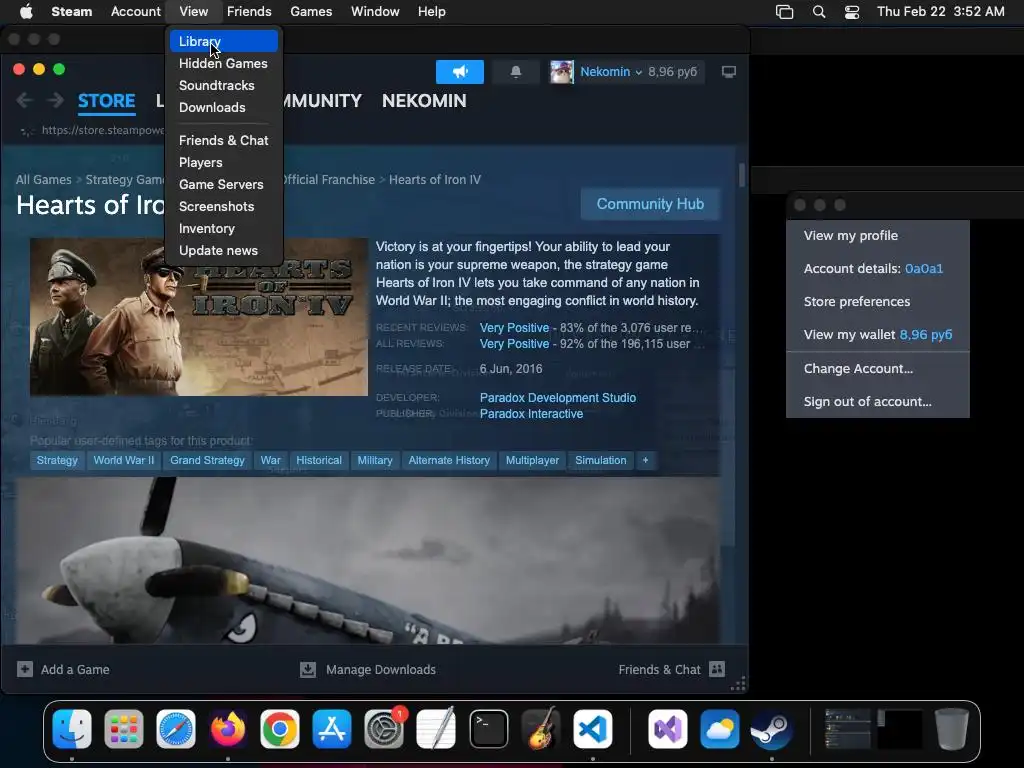1024x768 pixels.
Task: Choose Screenshots from the View menu
Action: click(224, 206)
